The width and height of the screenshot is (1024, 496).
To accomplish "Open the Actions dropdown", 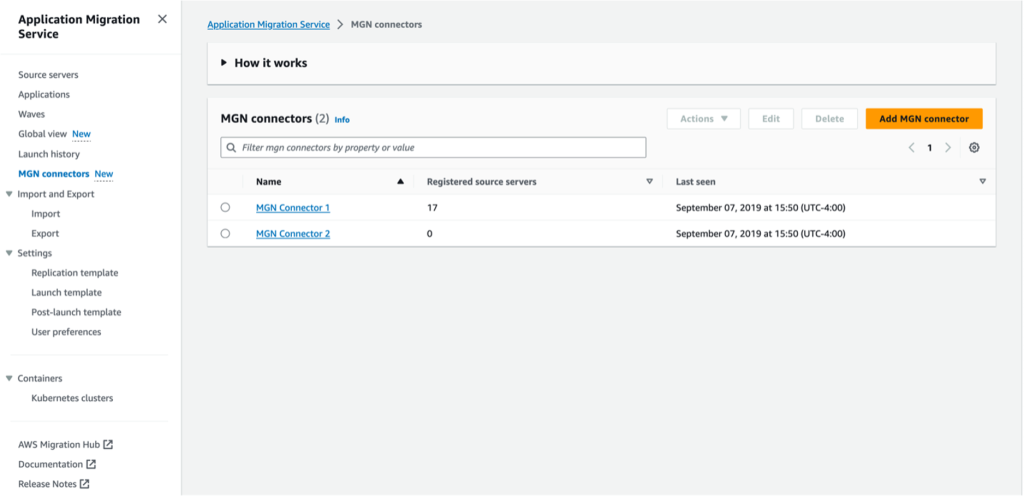I will click(x=703, y=119).
